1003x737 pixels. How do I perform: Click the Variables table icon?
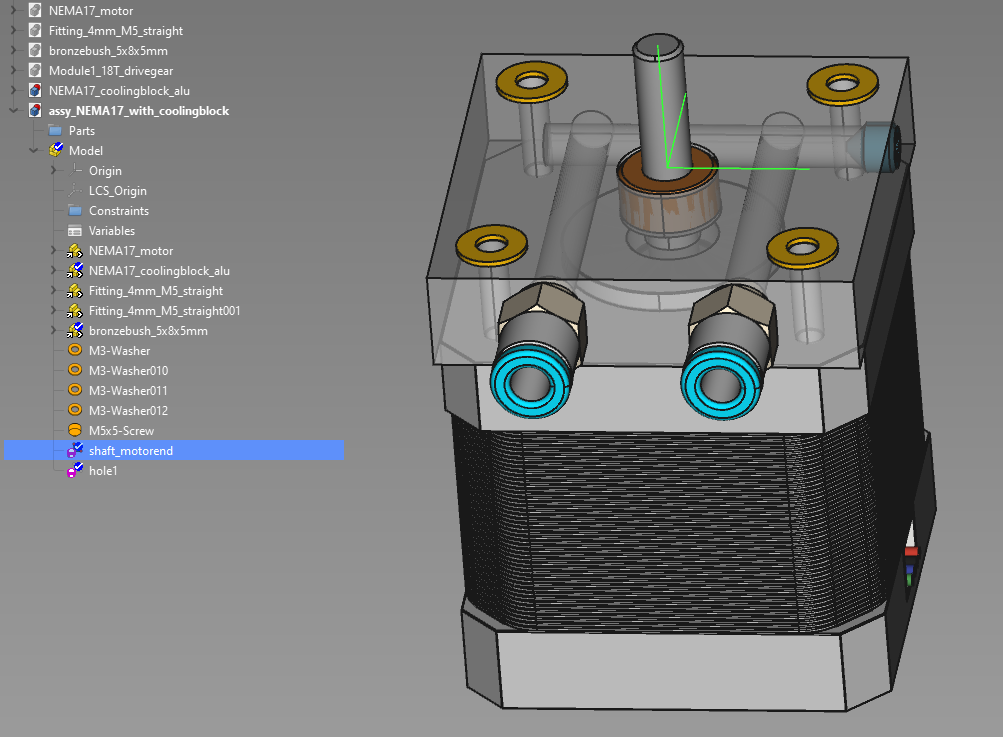[x=75, y=231]
